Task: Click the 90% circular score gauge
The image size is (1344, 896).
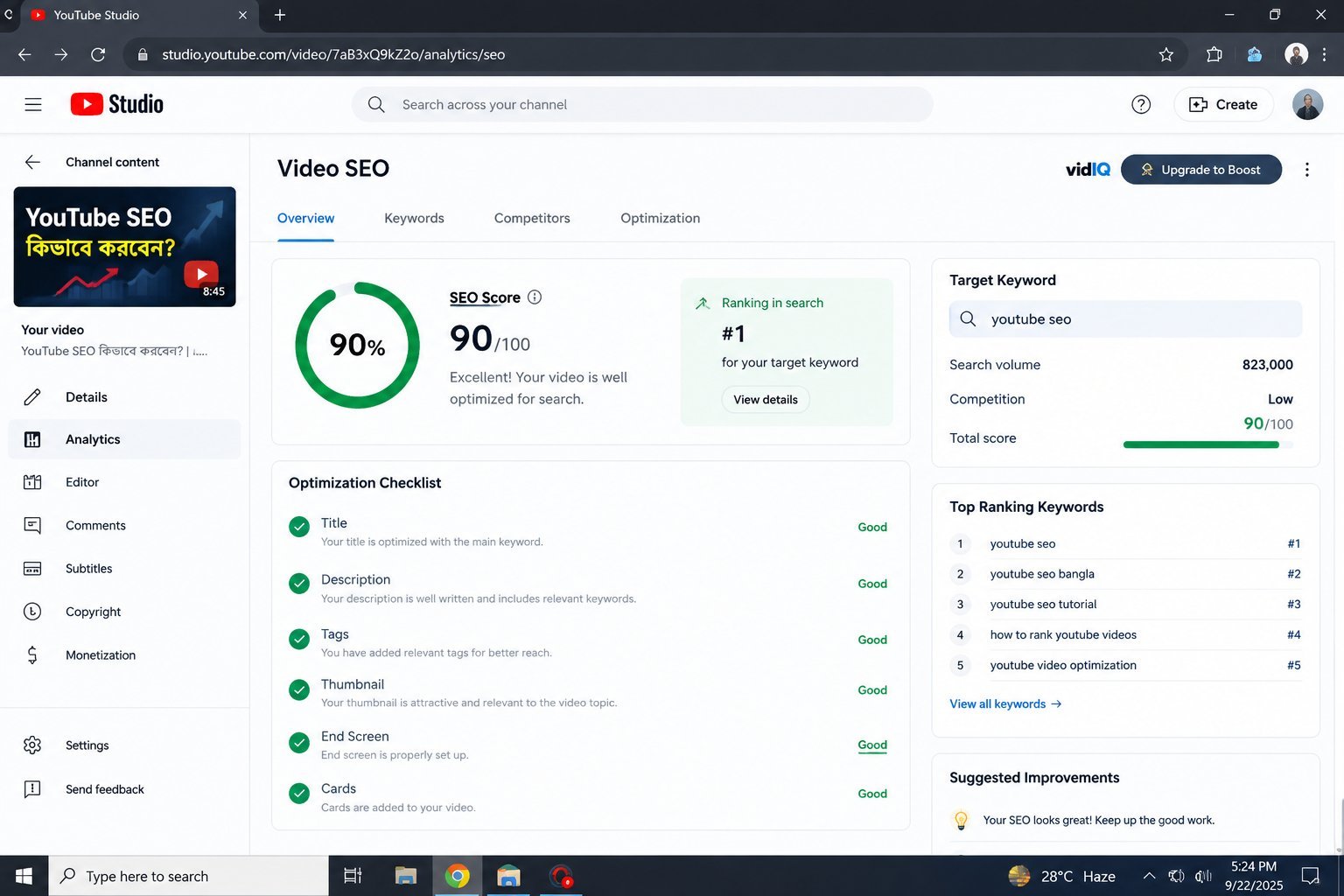Action: tap(357, 345)
